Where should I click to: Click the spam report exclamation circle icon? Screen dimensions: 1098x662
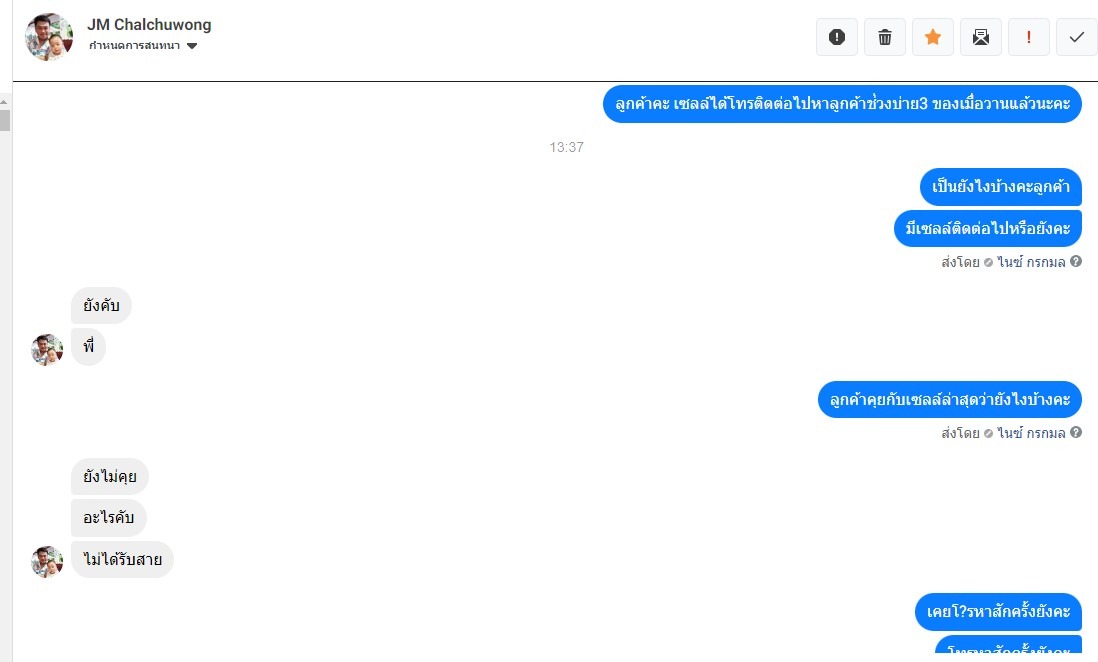[x=837, y=37]
